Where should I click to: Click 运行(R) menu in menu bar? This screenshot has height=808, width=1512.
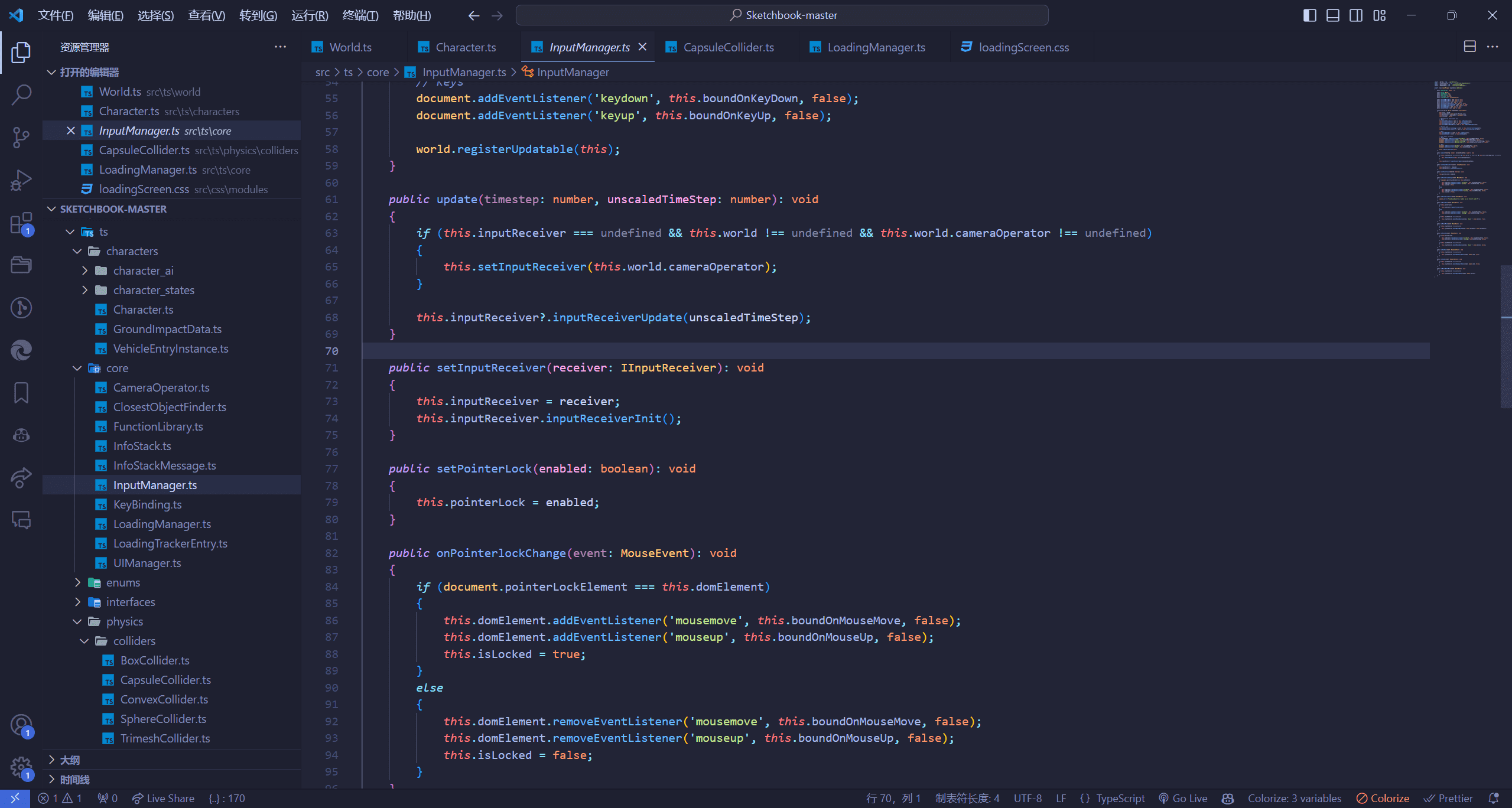tap(309, 14)
